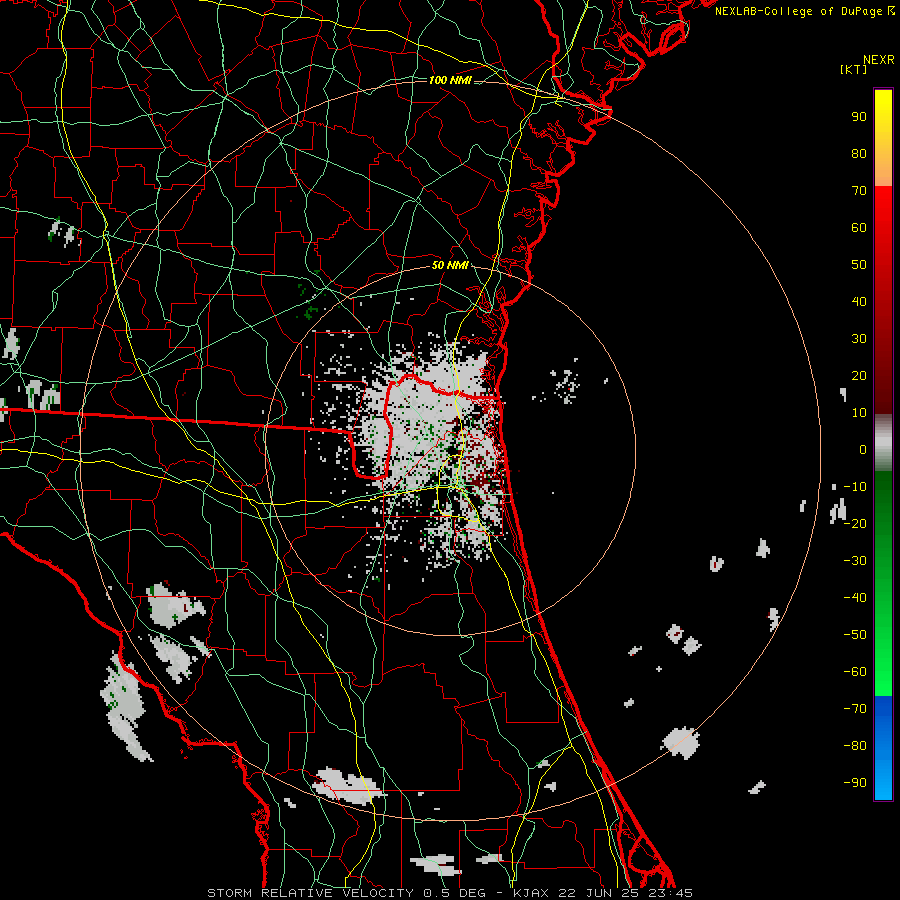Screen dimensions: 900x900
Task: Click the -20 knot scale value
Action: (x=855, y=523)
